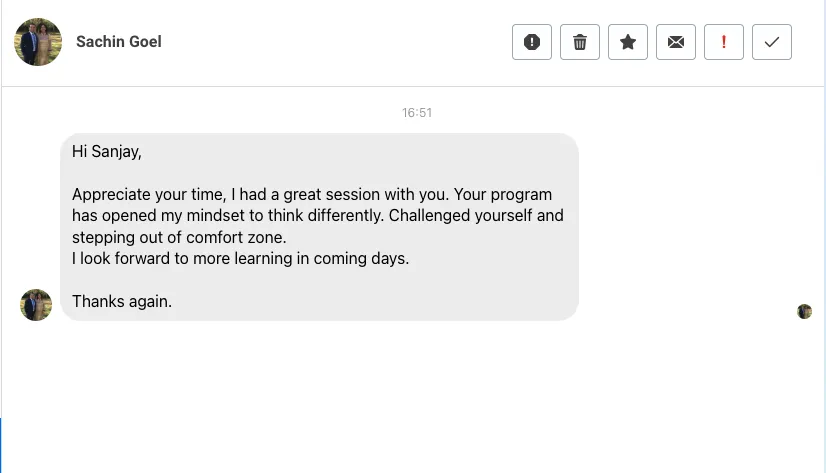Click the word "differently" in the message
This screenshot has width=826, height=473.
tap(345, 216)
